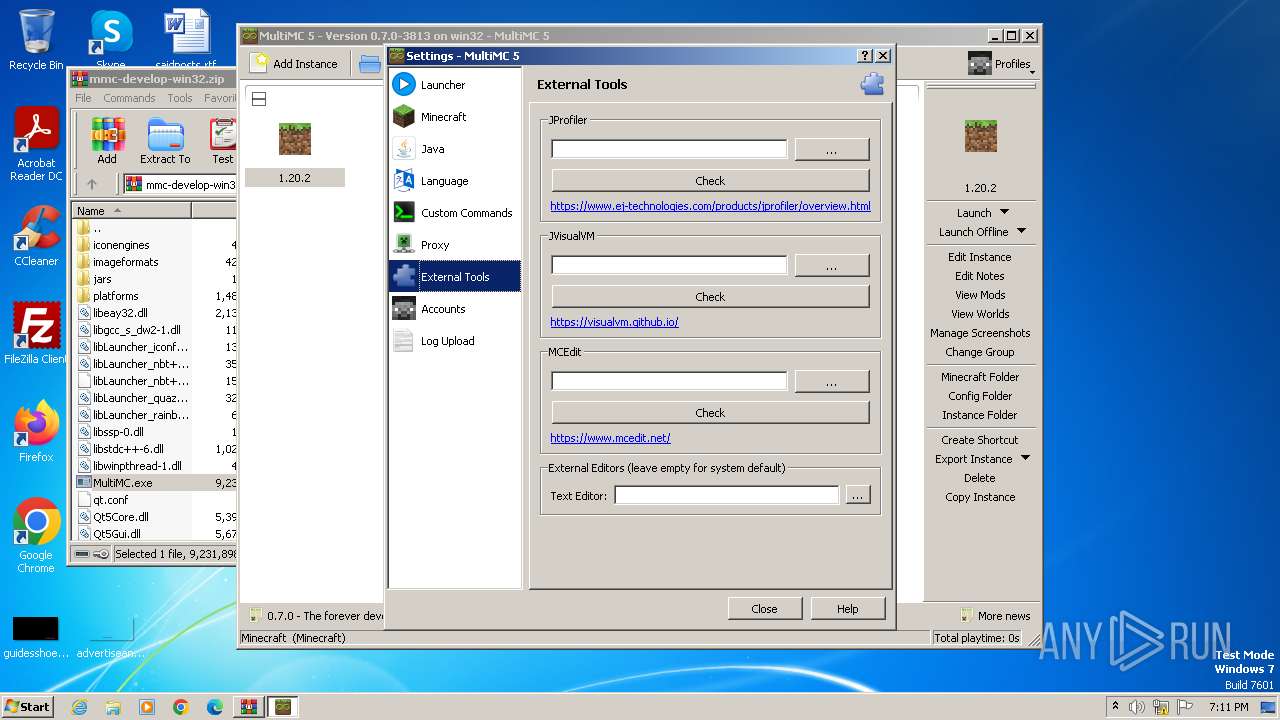The height and width of the screenshot is (720, 1280).
Task: Open the File menu in WinRAR
Action: point(83,98)
